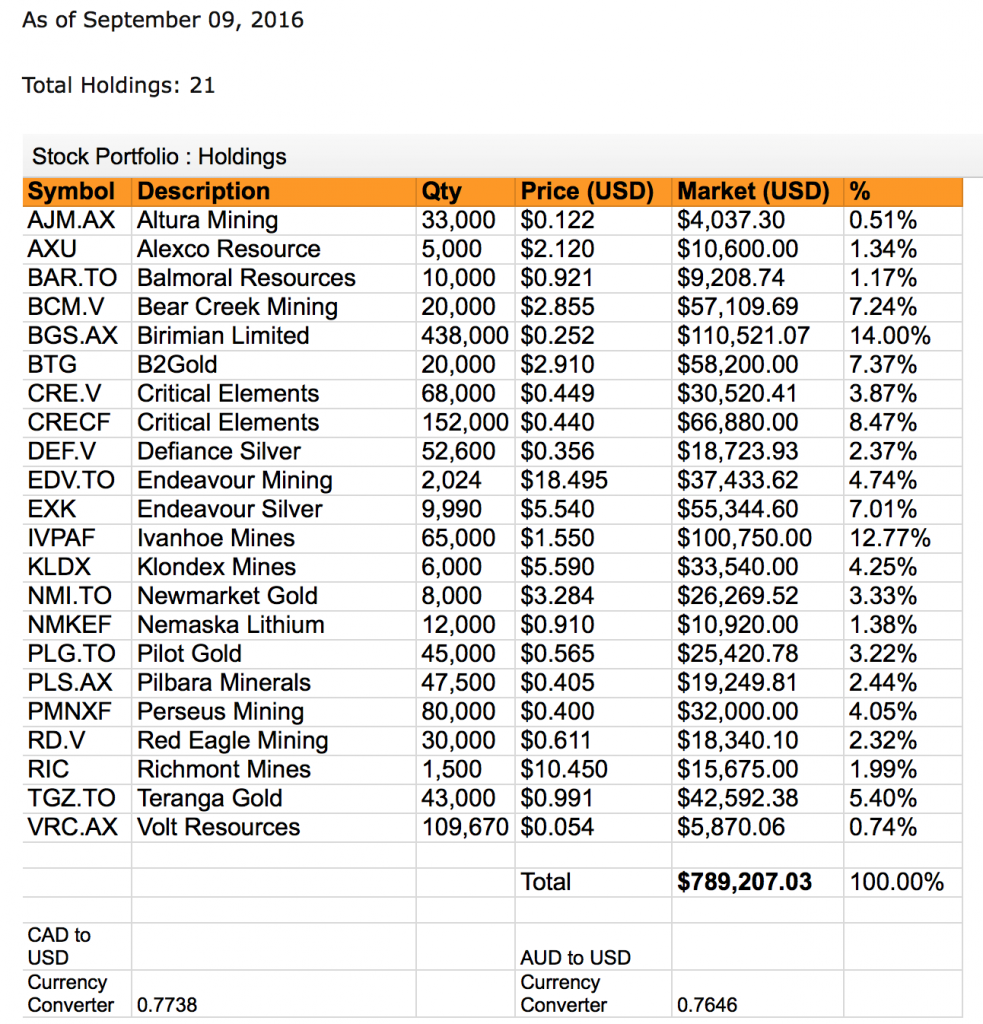Select the Volt Resources description cell

(218, 828)
